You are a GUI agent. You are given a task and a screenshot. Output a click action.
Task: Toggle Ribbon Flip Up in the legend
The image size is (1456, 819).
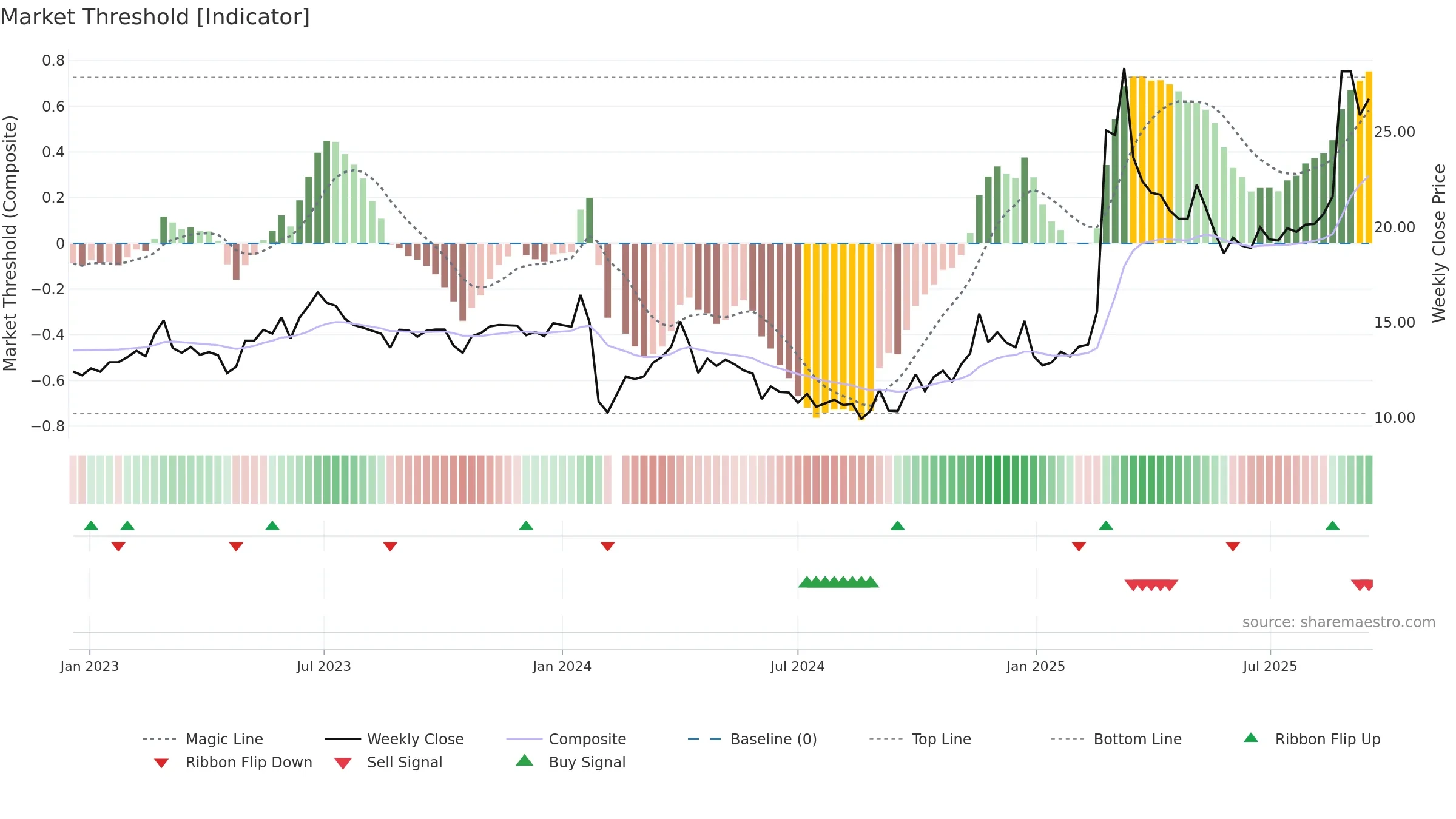[1312, 739]
